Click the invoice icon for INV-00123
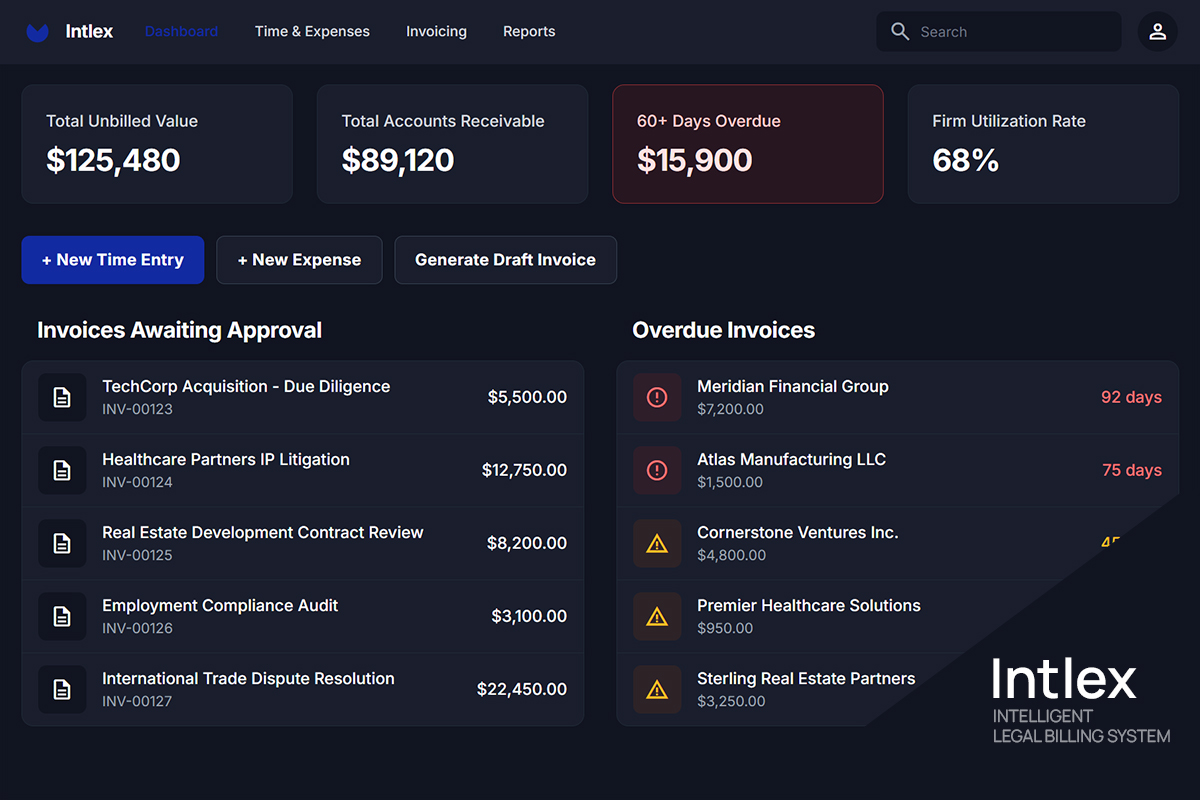The image size is (1200, 800). tap(61, 397)
